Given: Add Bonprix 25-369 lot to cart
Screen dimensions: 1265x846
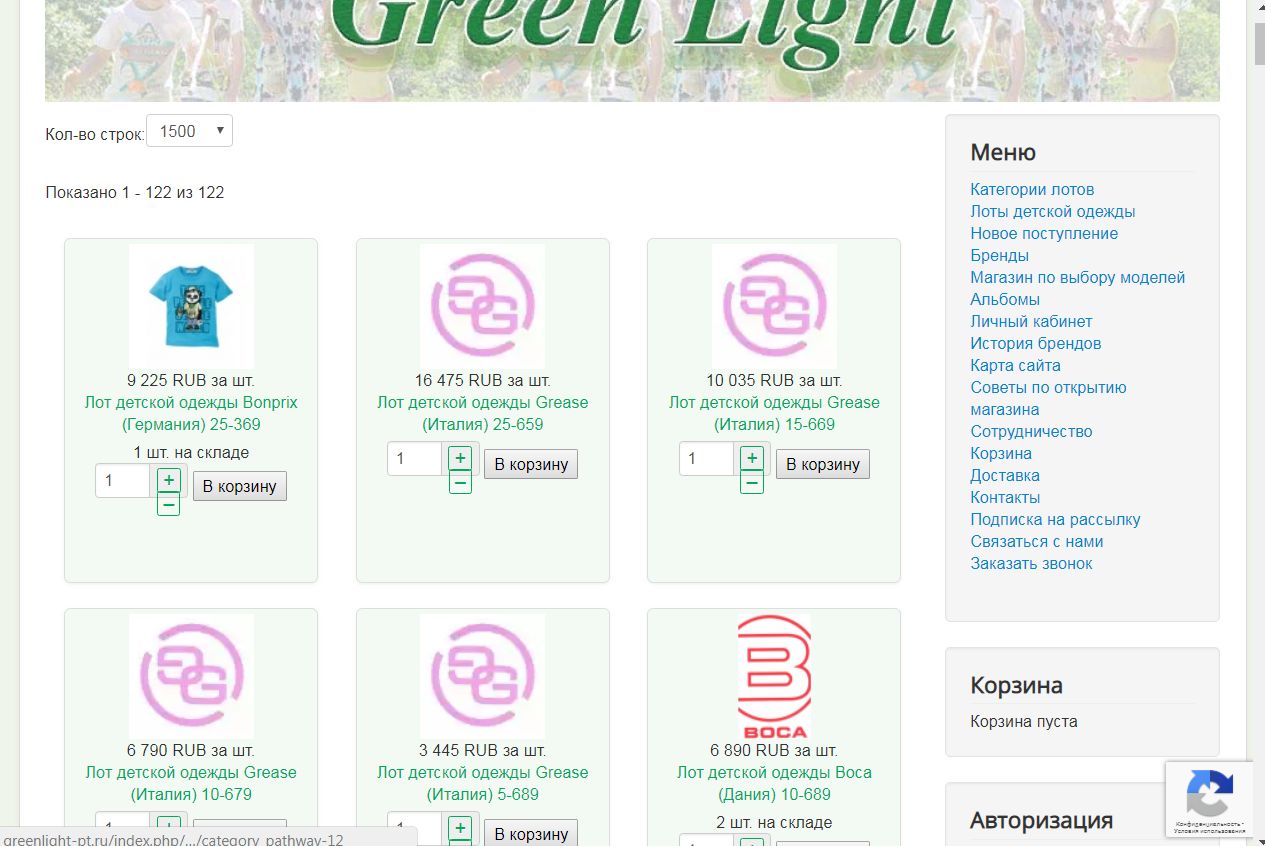Looking at the screenshot, I should point(240,486).
